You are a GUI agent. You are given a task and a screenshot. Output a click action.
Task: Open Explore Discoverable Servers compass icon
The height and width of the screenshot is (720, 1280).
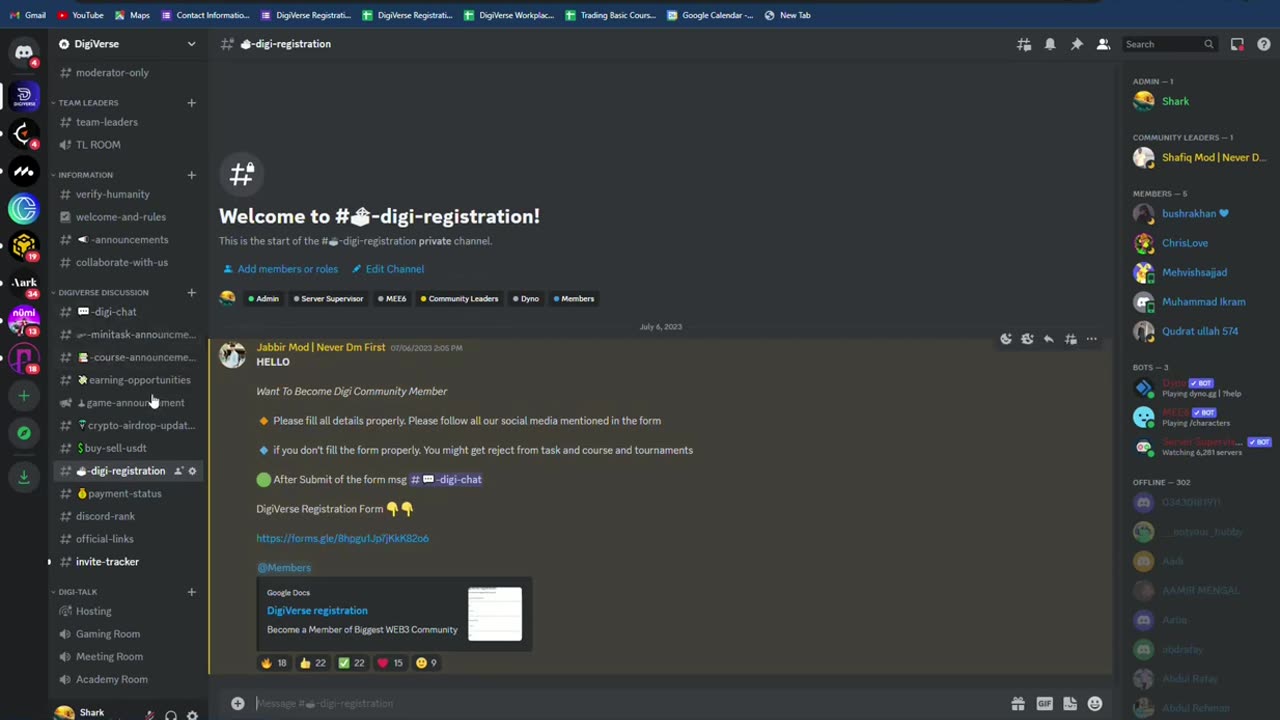coord(24,433)
